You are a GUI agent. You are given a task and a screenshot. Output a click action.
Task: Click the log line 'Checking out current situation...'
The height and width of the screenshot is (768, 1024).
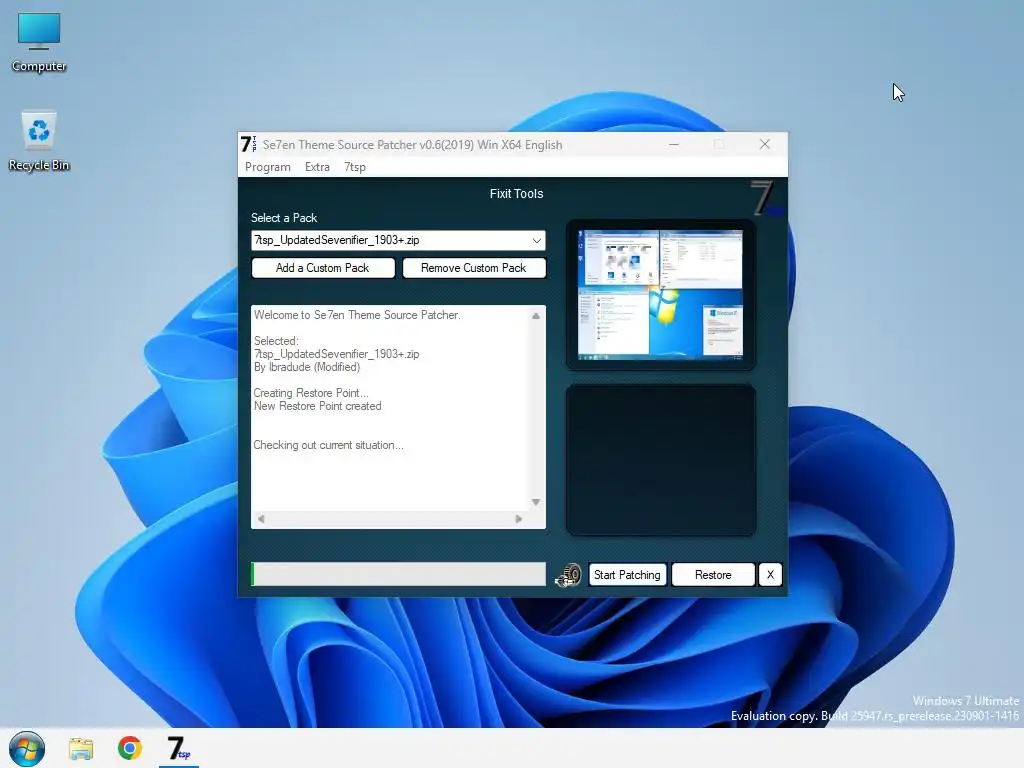point(328,445)
